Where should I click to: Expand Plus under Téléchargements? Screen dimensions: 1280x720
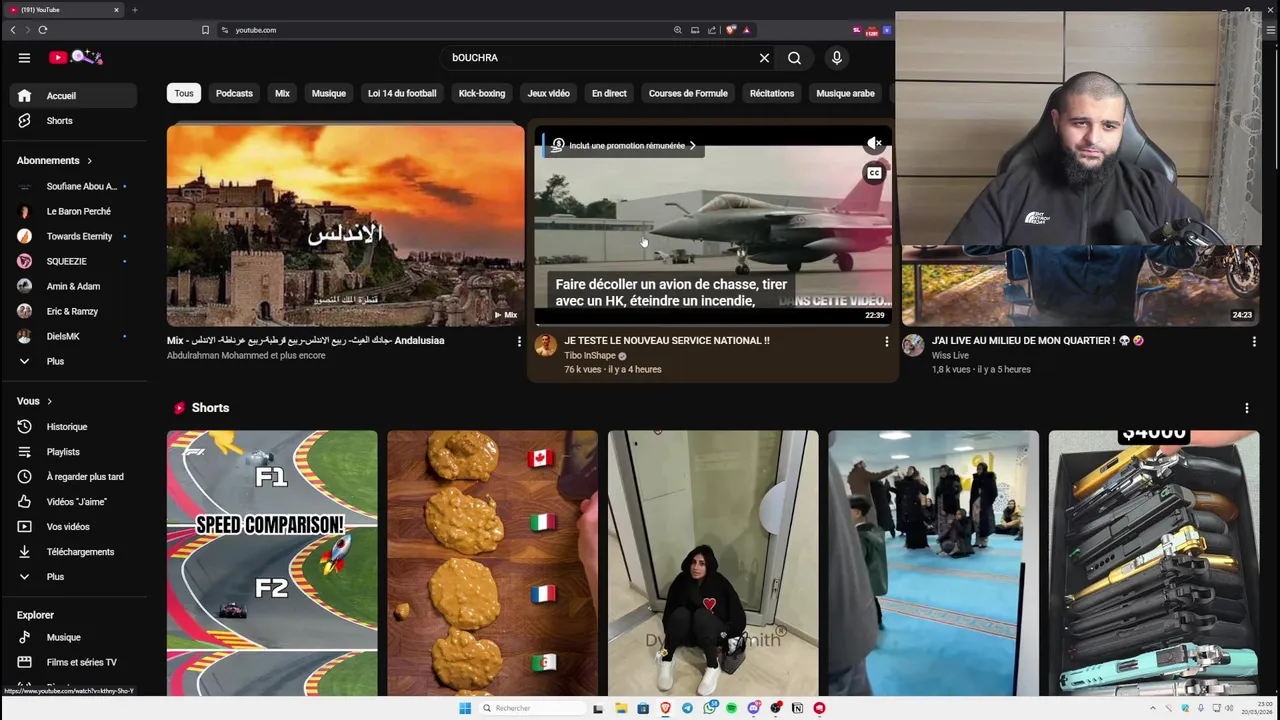tap(73, 577)
